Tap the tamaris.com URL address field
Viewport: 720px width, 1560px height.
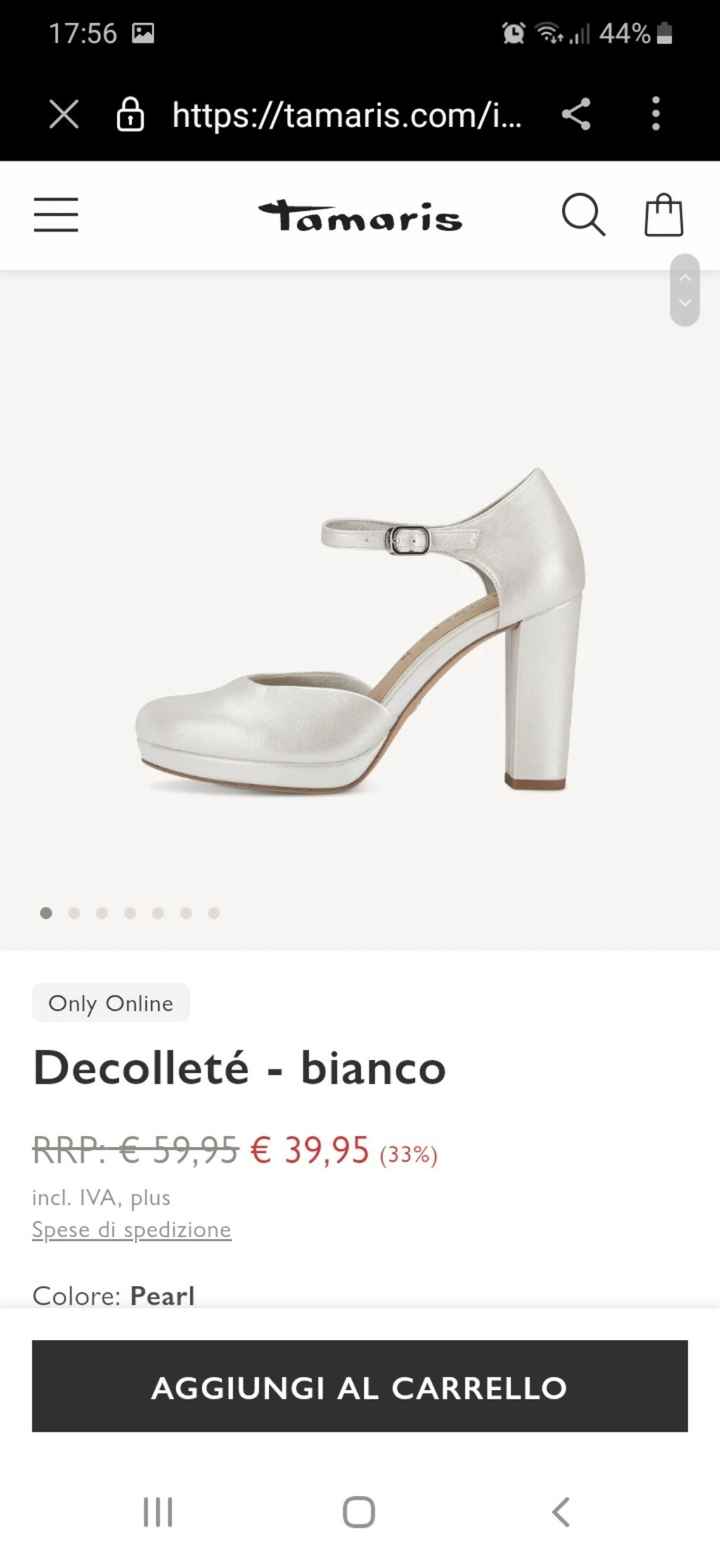coord(347,115)
